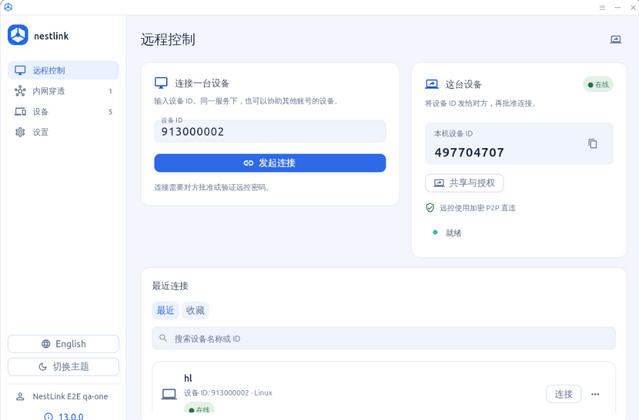Viewport: 639px width, 420px height.
Task: Click the device name hl
Action: click(188, 378)
